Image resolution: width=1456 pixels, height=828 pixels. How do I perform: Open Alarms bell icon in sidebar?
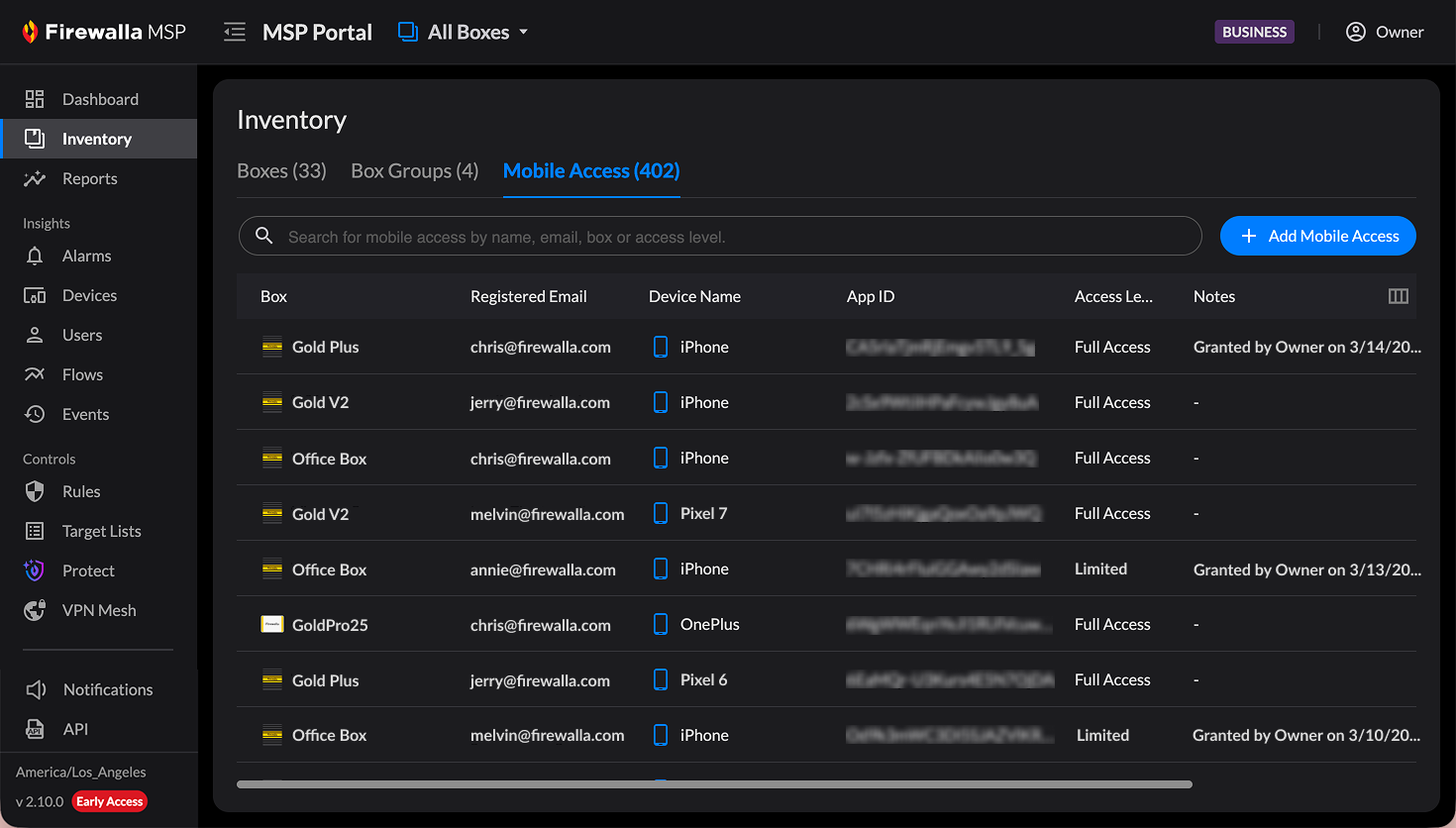[35, 256]
